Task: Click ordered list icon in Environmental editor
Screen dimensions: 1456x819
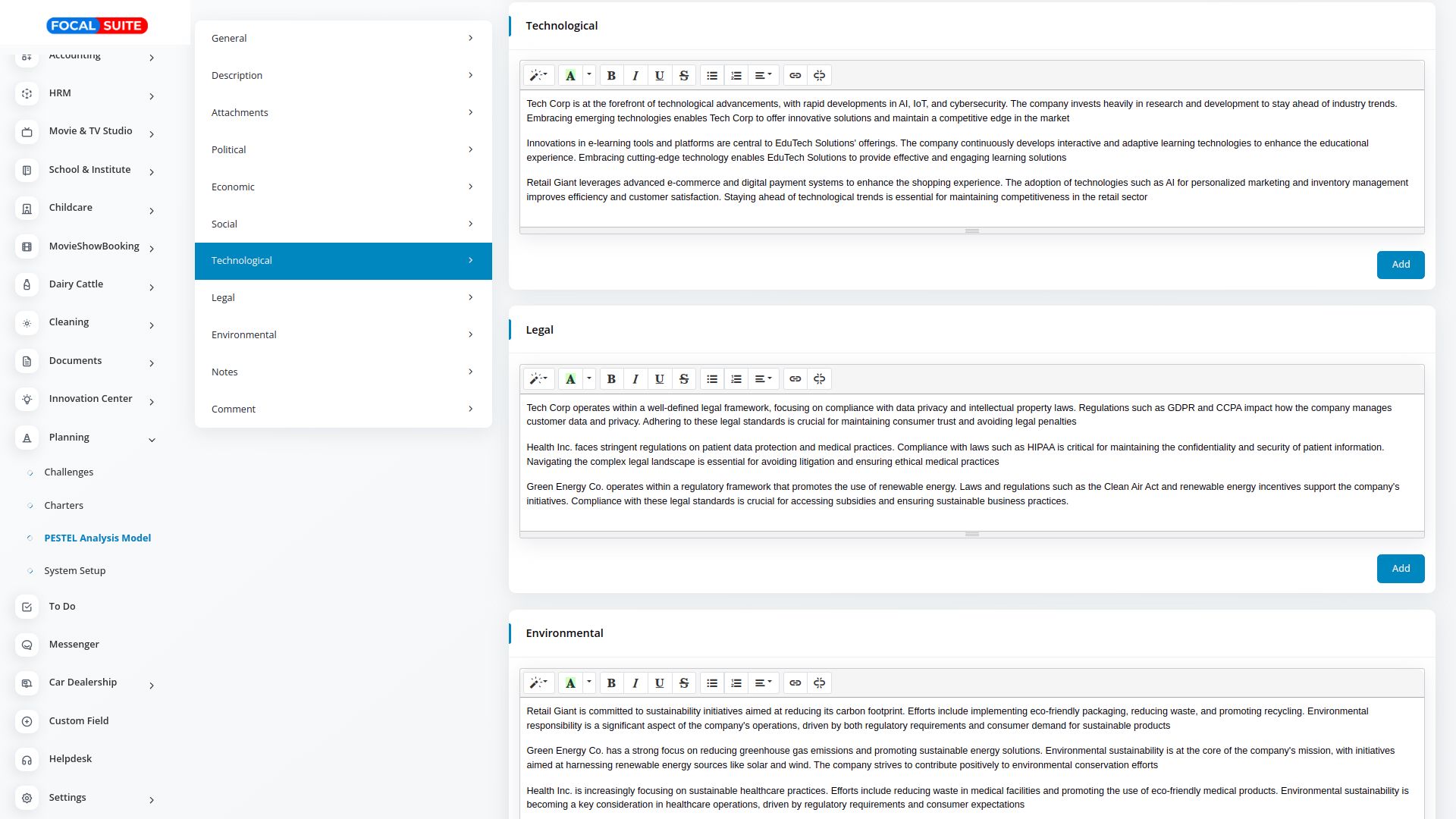Action: (x=736, y=683)
